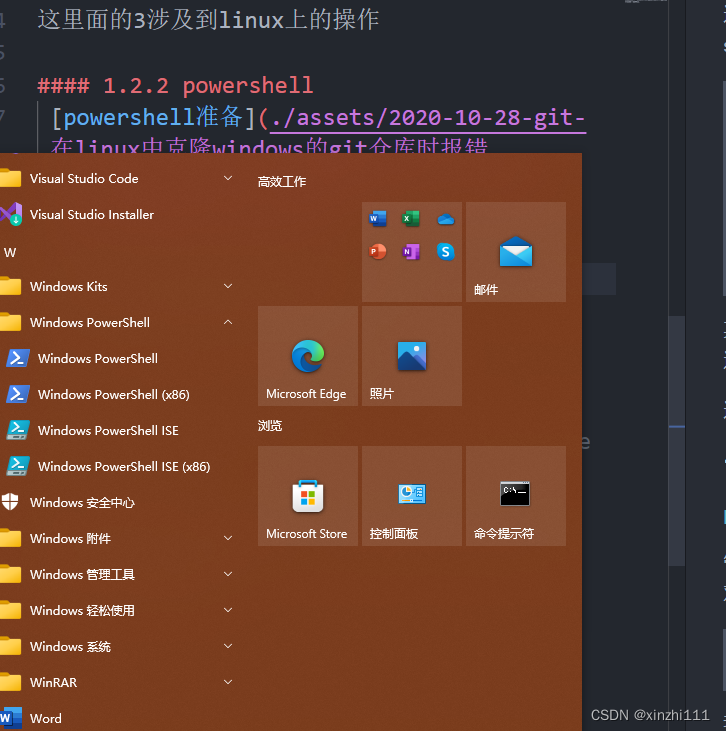Image resolution: width=726 pixels, height=731 pixels.
Task: Open Word icon in Office tile folder
Action: (378, 219)
